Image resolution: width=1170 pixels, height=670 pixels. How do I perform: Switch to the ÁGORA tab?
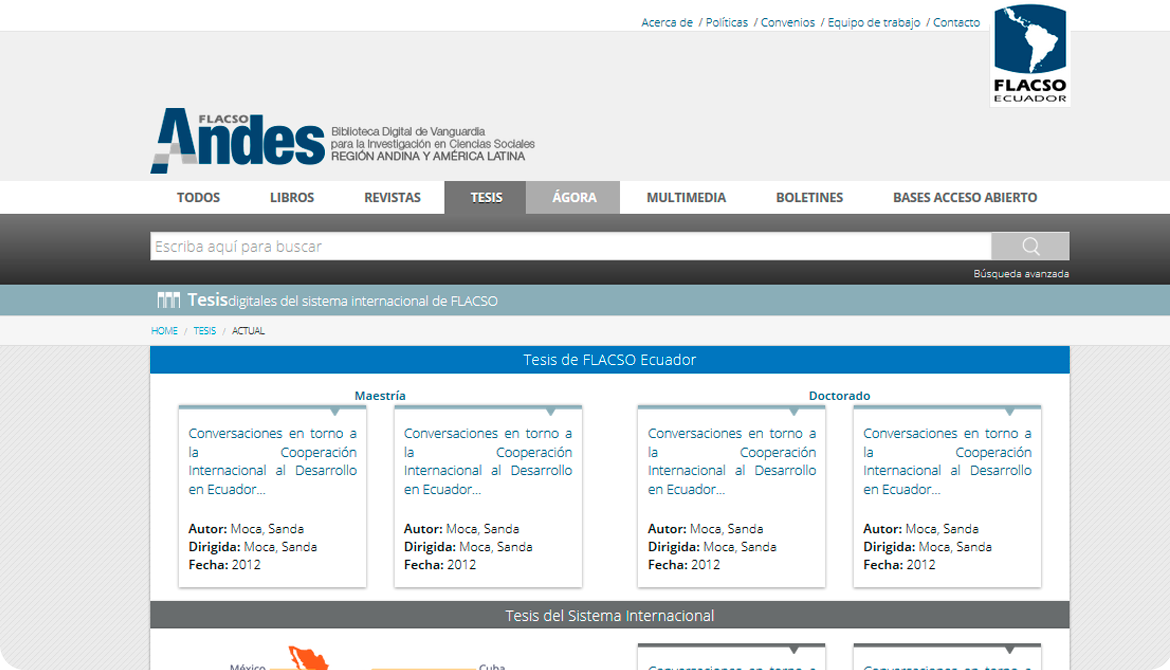click(574, 198)
